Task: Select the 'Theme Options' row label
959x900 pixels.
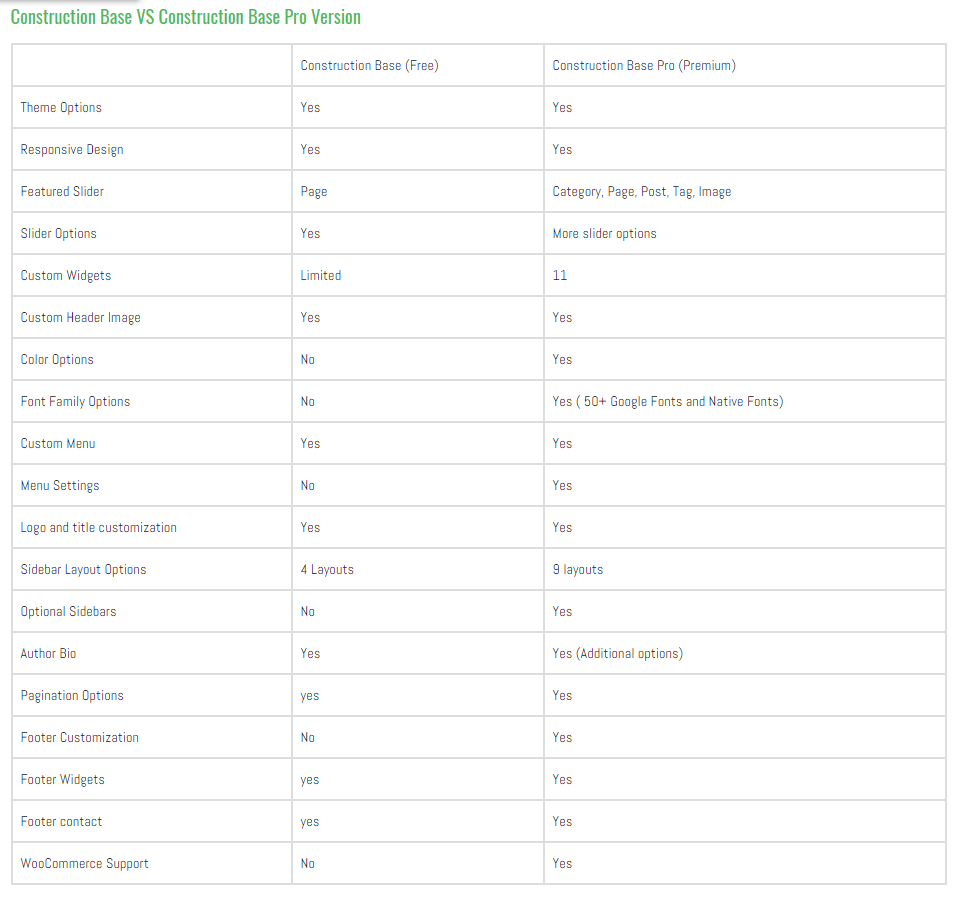Action: (61, 108)
